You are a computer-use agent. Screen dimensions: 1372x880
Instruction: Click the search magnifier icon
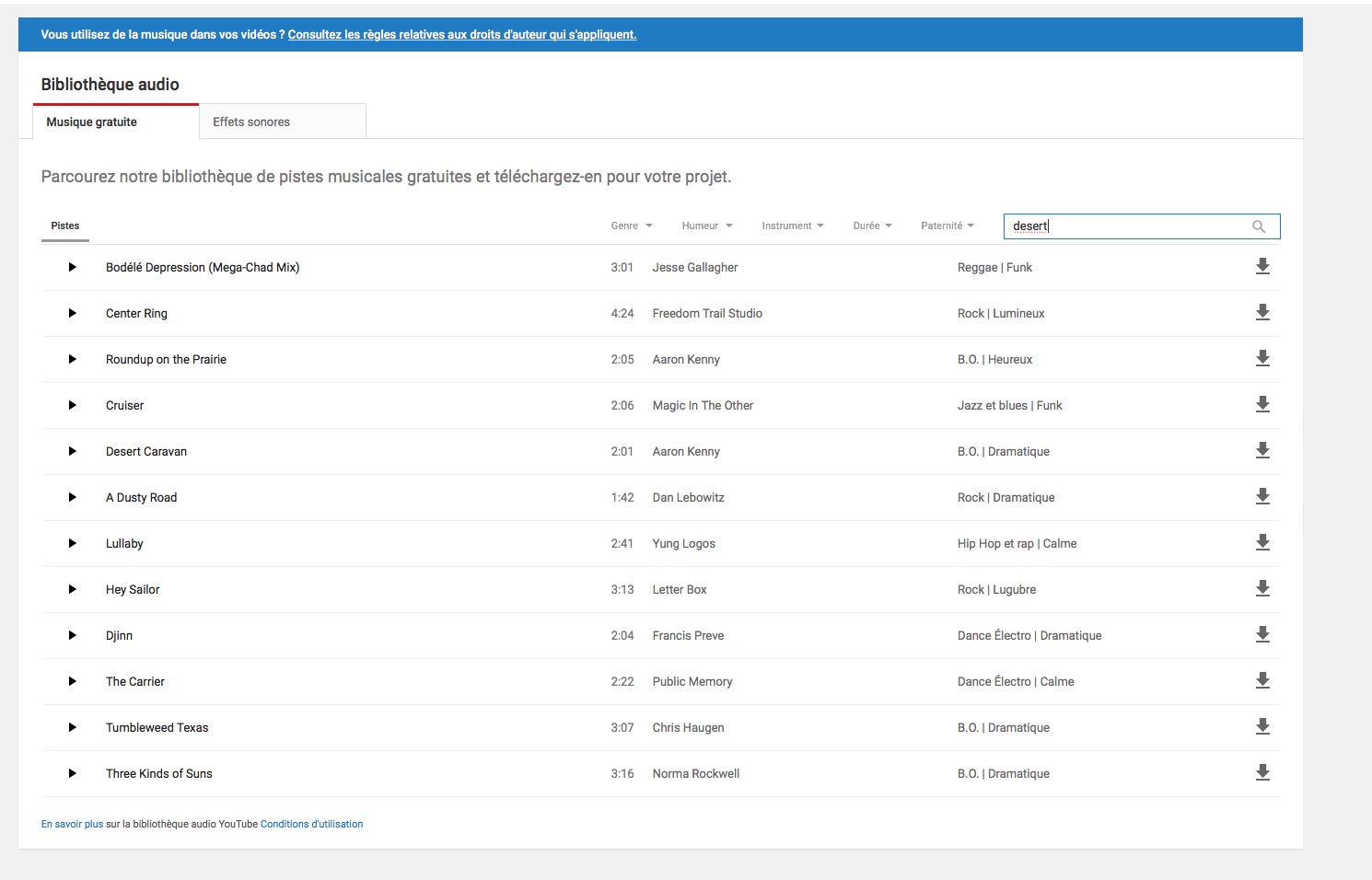[1259, 226]
